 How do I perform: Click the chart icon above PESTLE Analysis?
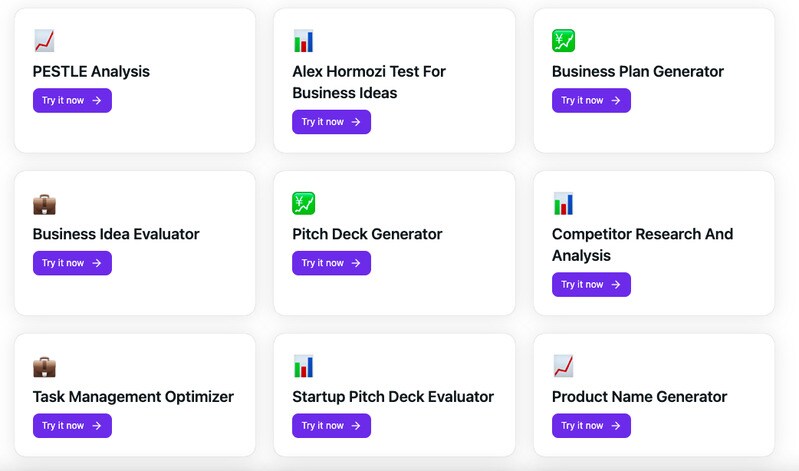44,41
